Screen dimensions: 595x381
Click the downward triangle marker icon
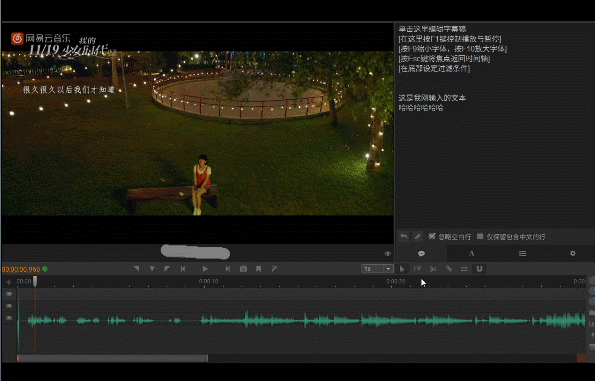pyautogui.click(x=152, y=269)
